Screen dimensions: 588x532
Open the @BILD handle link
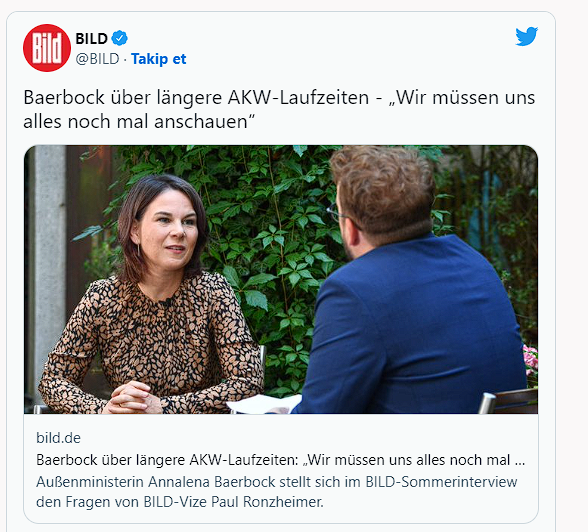point(98,59)
